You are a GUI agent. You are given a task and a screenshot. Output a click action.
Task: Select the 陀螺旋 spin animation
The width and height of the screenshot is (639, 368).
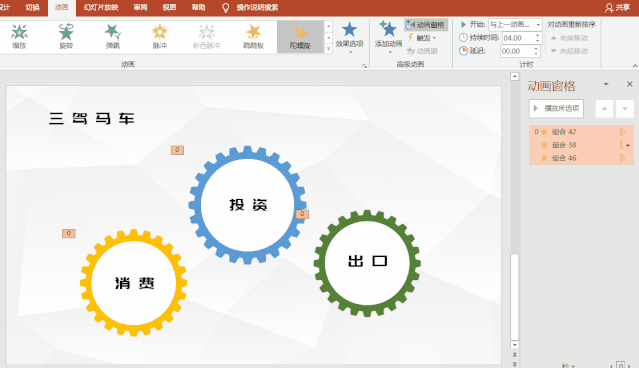pyautogui.click(x=300, y=37)
